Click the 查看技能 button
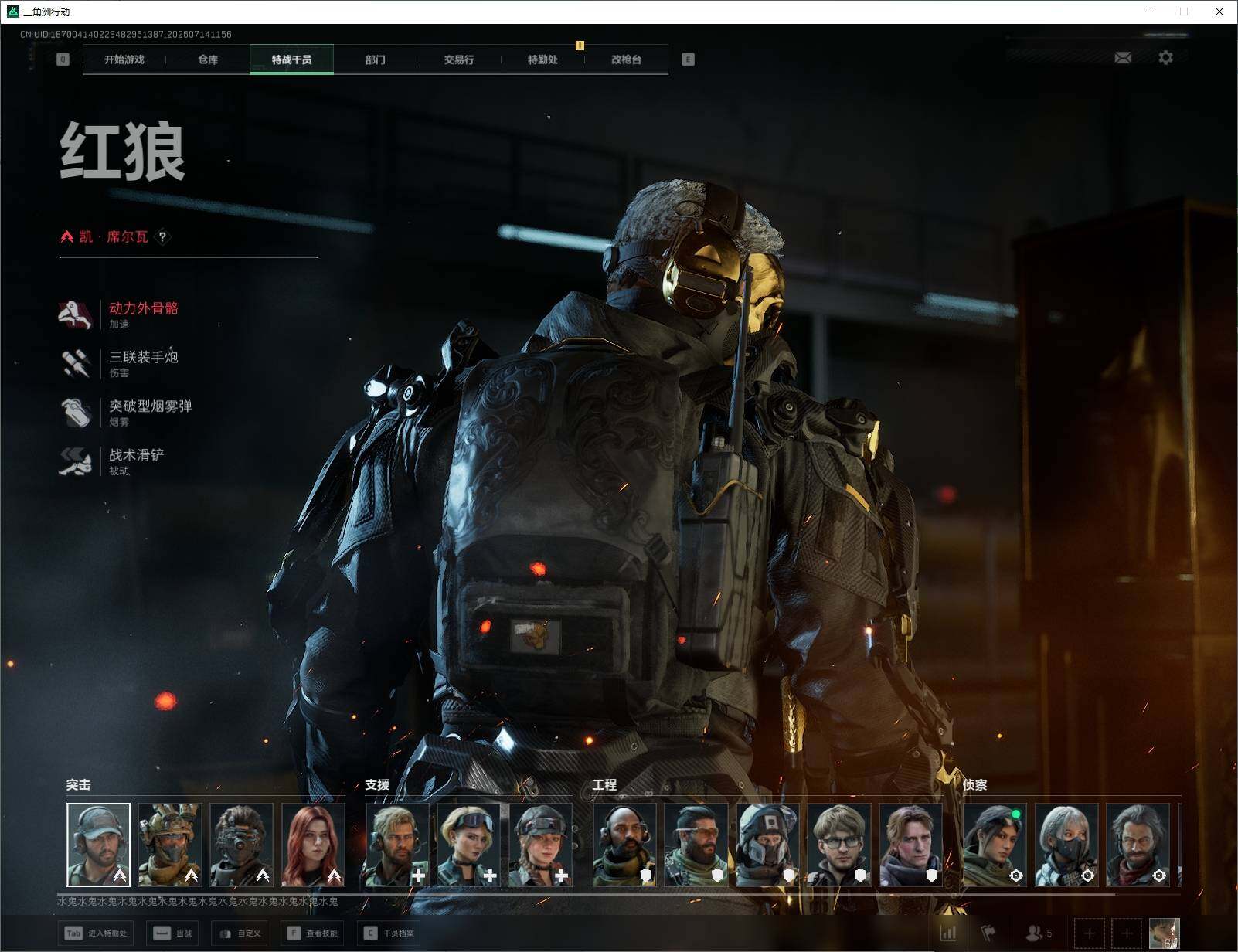The width and height of the screenshot is (1238, 952). (x=313, y=933)
